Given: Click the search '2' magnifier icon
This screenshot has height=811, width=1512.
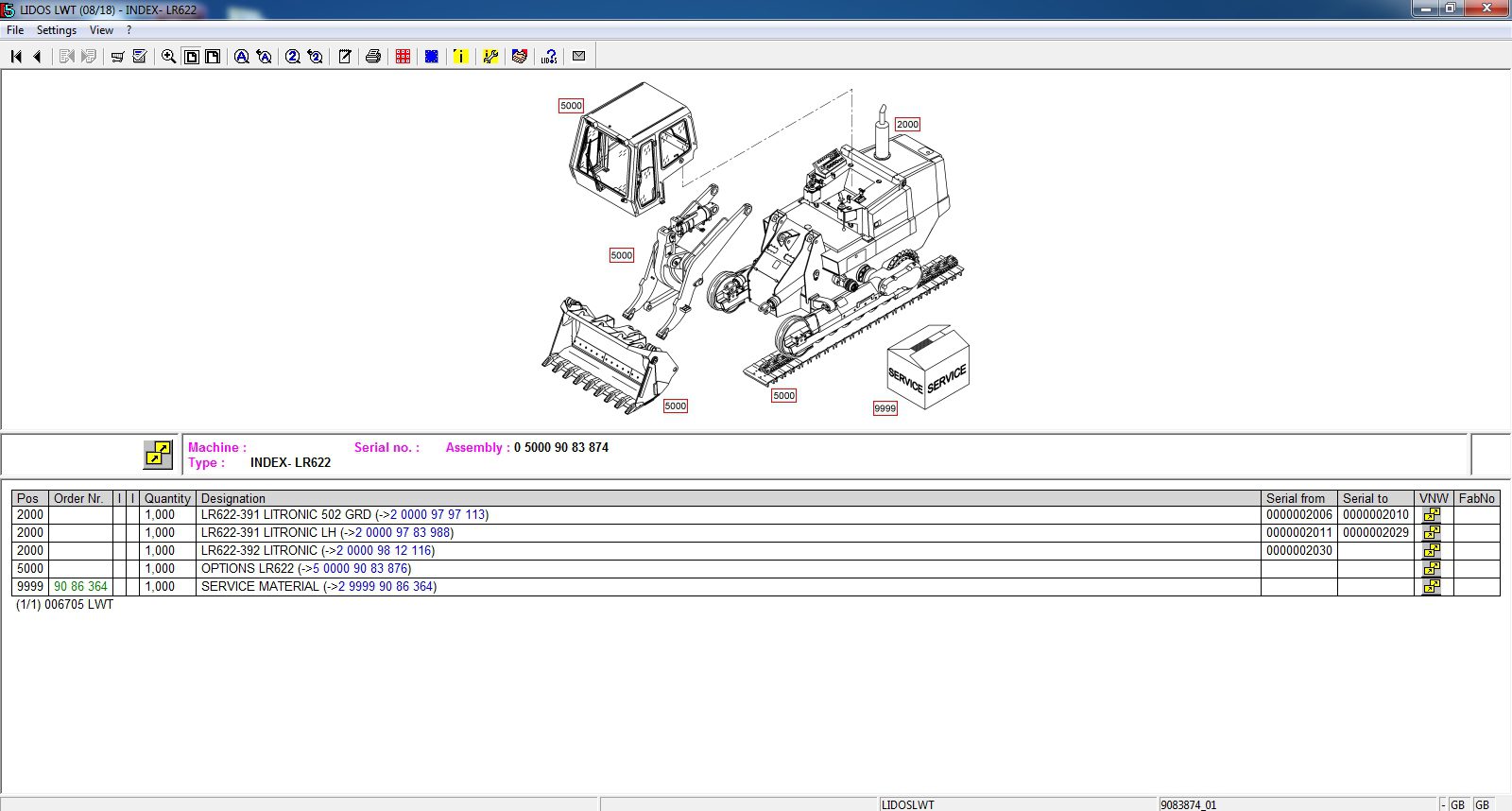Looking at the screenshot, I should 293,57.
